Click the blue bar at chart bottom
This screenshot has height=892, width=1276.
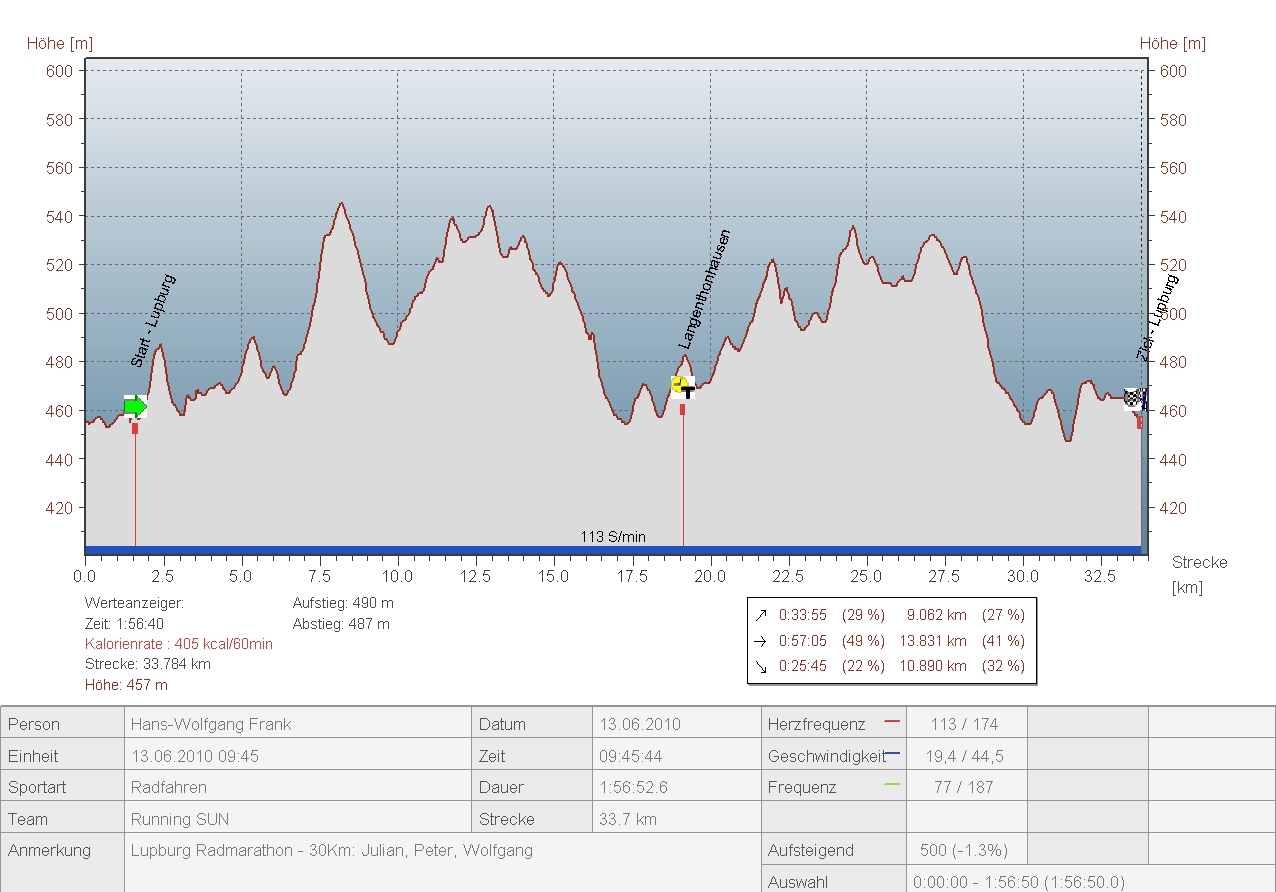point(400,550)
